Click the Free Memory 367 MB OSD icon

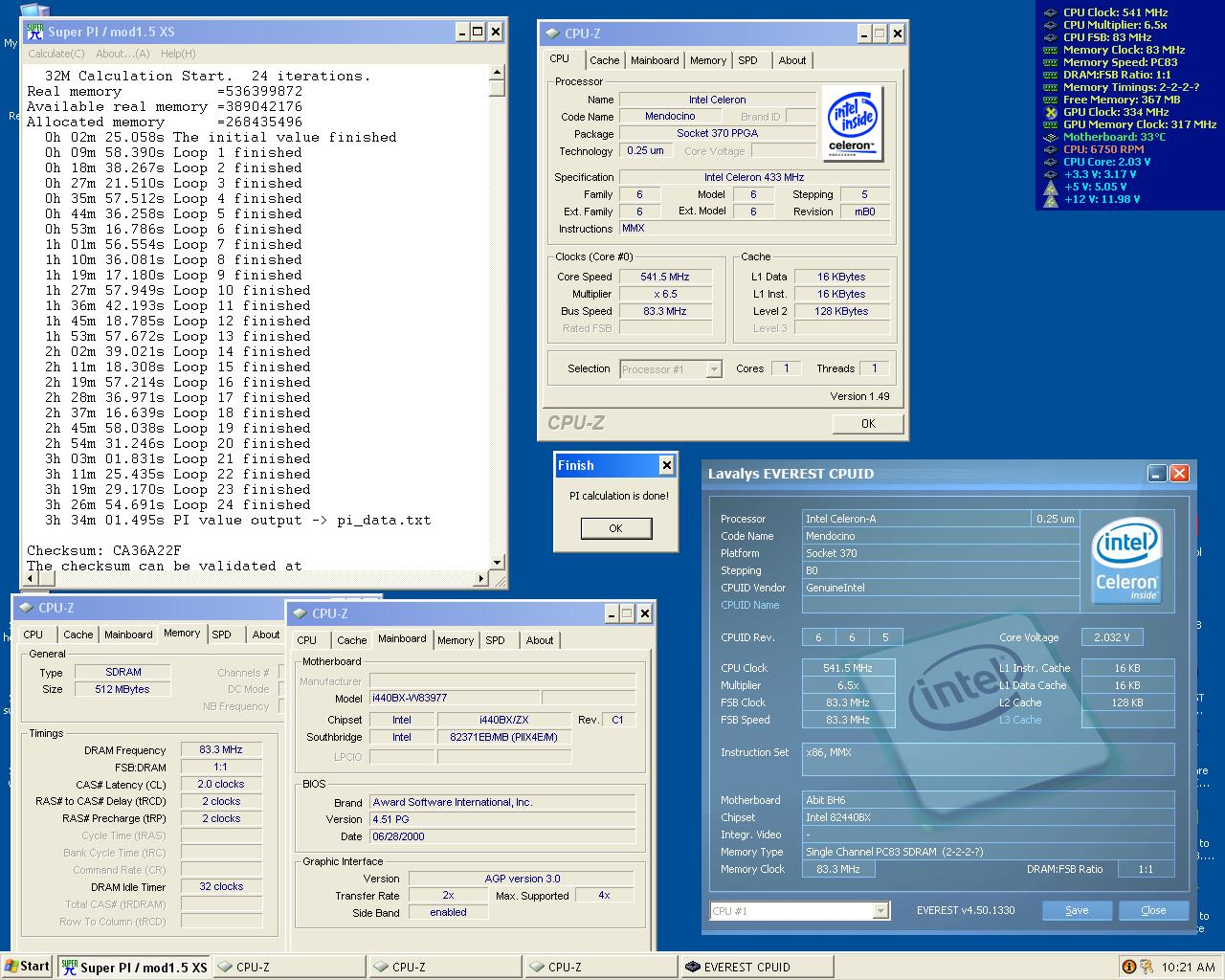tap(1050, 100)
